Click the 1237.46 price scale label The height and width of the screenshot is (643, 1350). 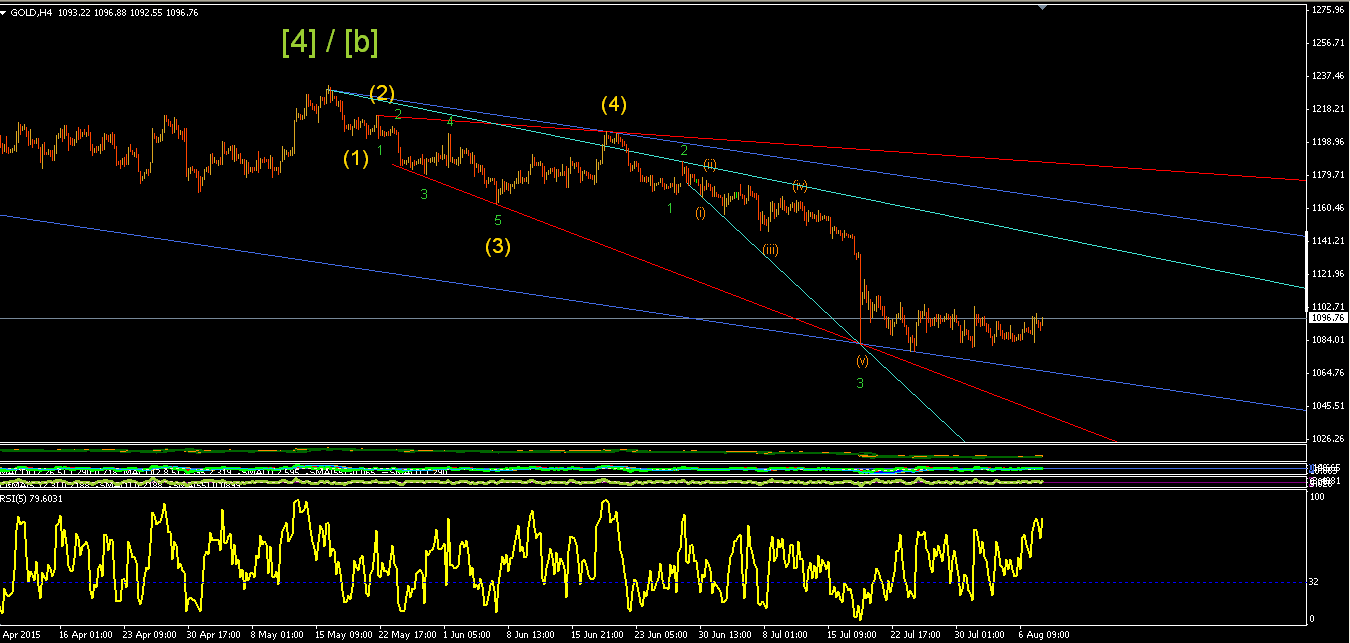[x=1327, y=76]
